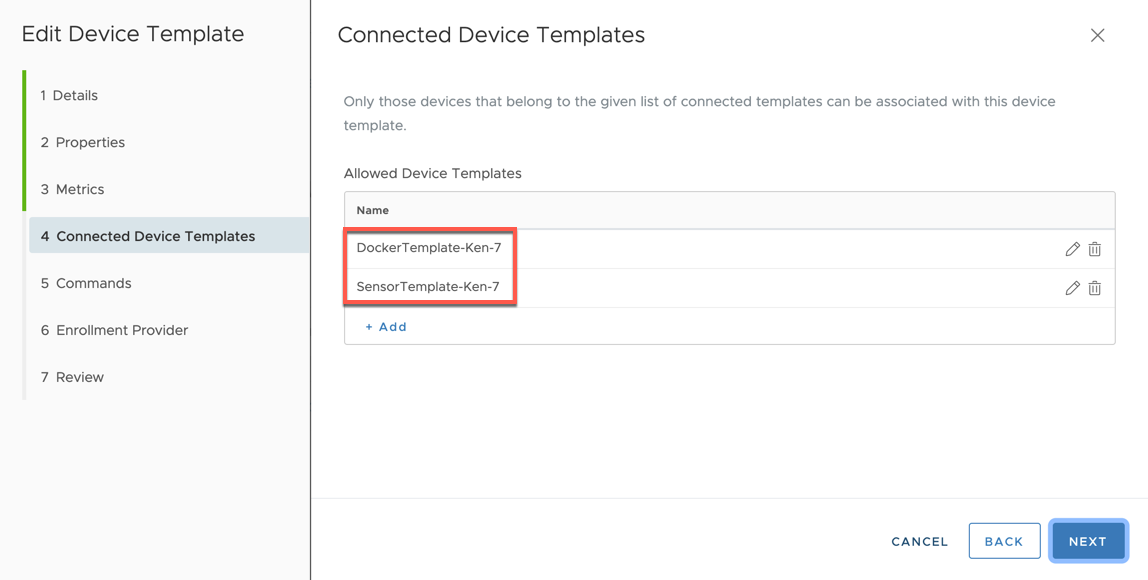Add an allowed device template
Screen dimensions: 1148x580
[386, 327]
